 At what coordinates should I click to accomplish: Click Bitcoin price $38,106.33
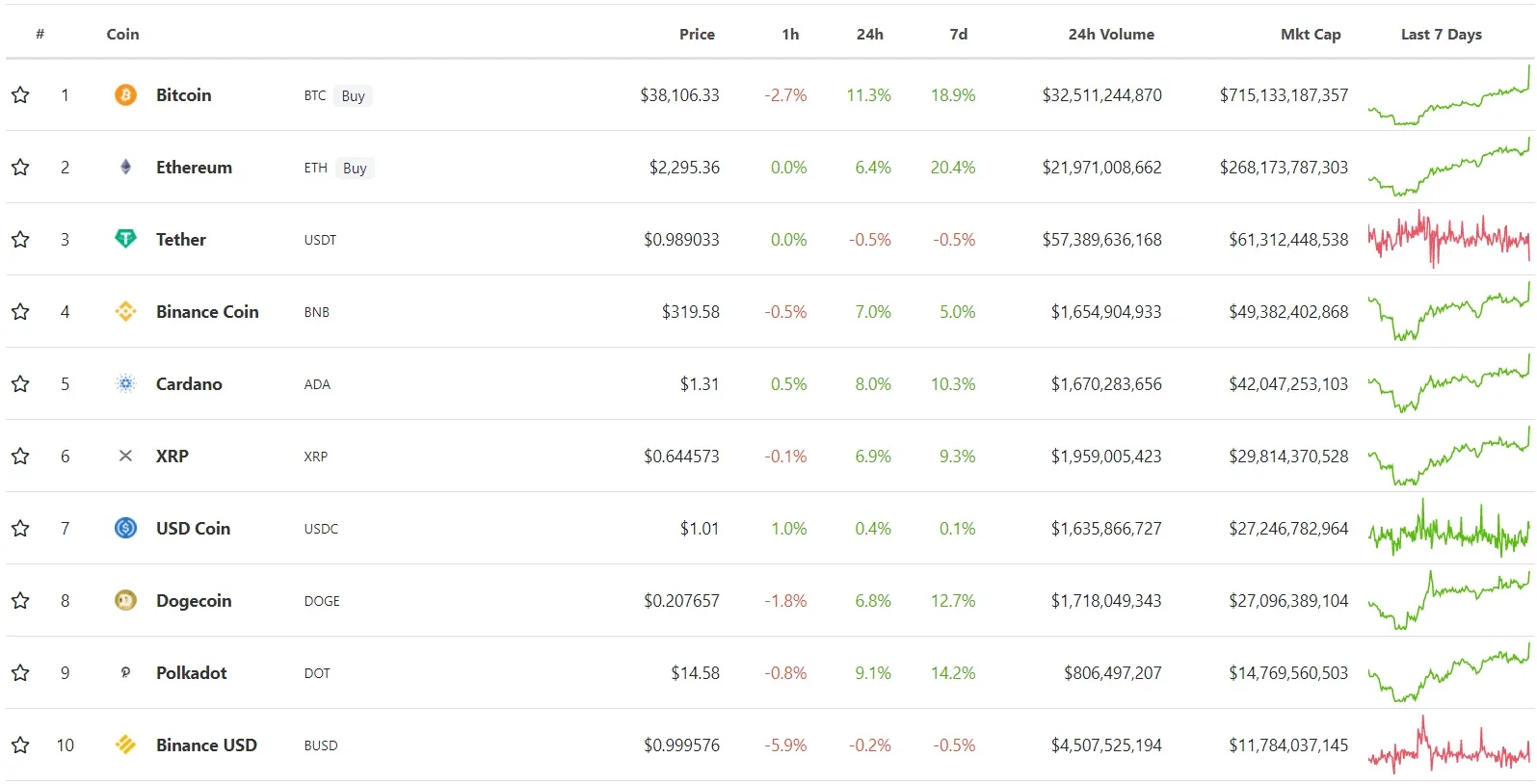(x=679, y=94)
